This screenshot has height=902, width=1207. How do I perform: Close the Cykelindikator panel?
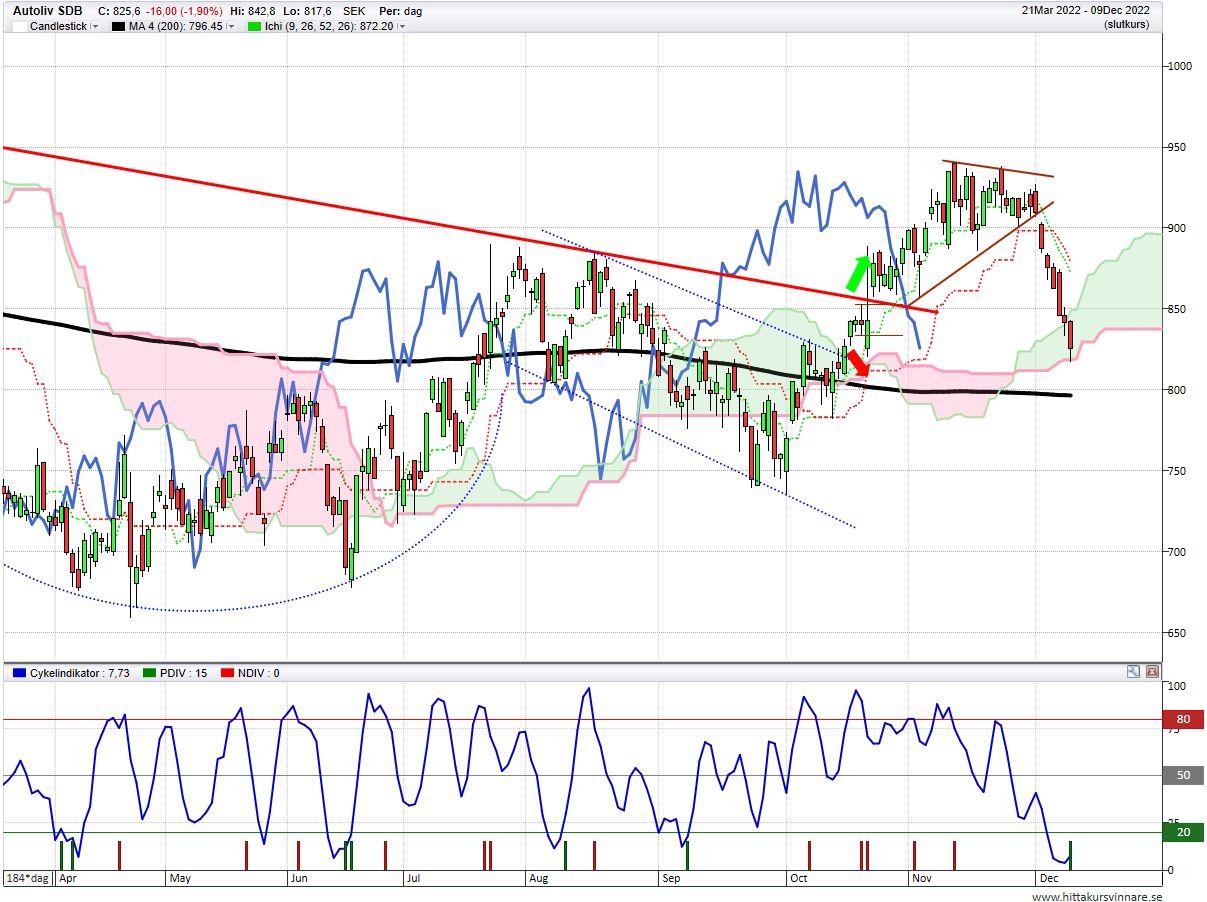(1151, 672)
